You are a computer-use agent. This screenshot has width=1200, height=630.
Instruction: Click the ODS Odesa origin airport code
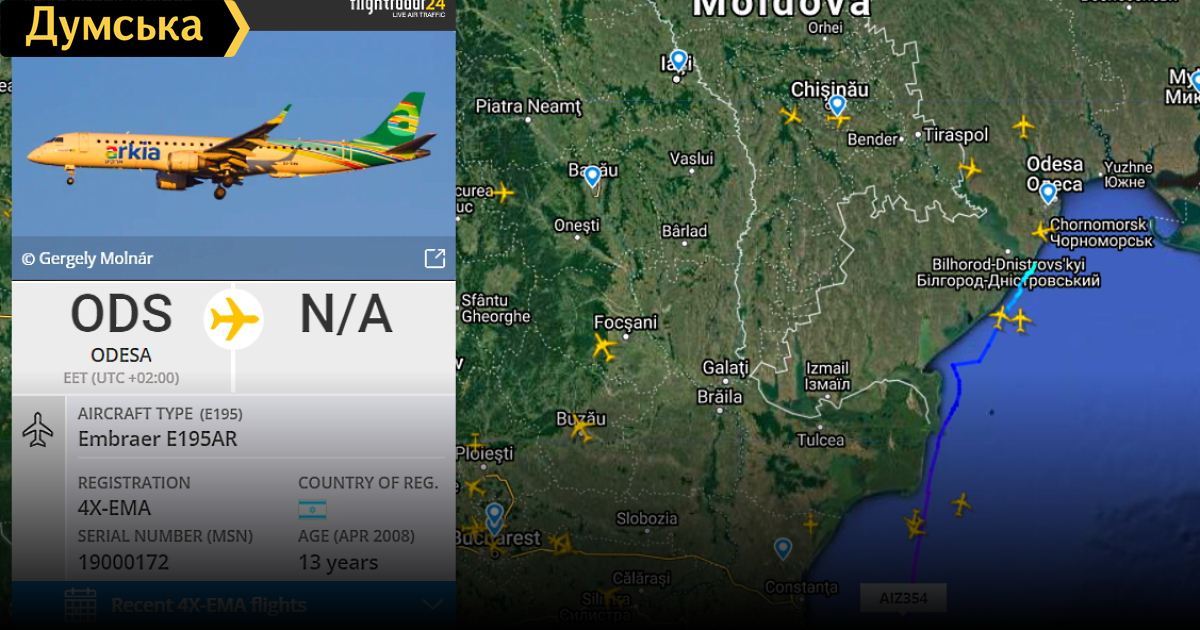tap(121, 314)
